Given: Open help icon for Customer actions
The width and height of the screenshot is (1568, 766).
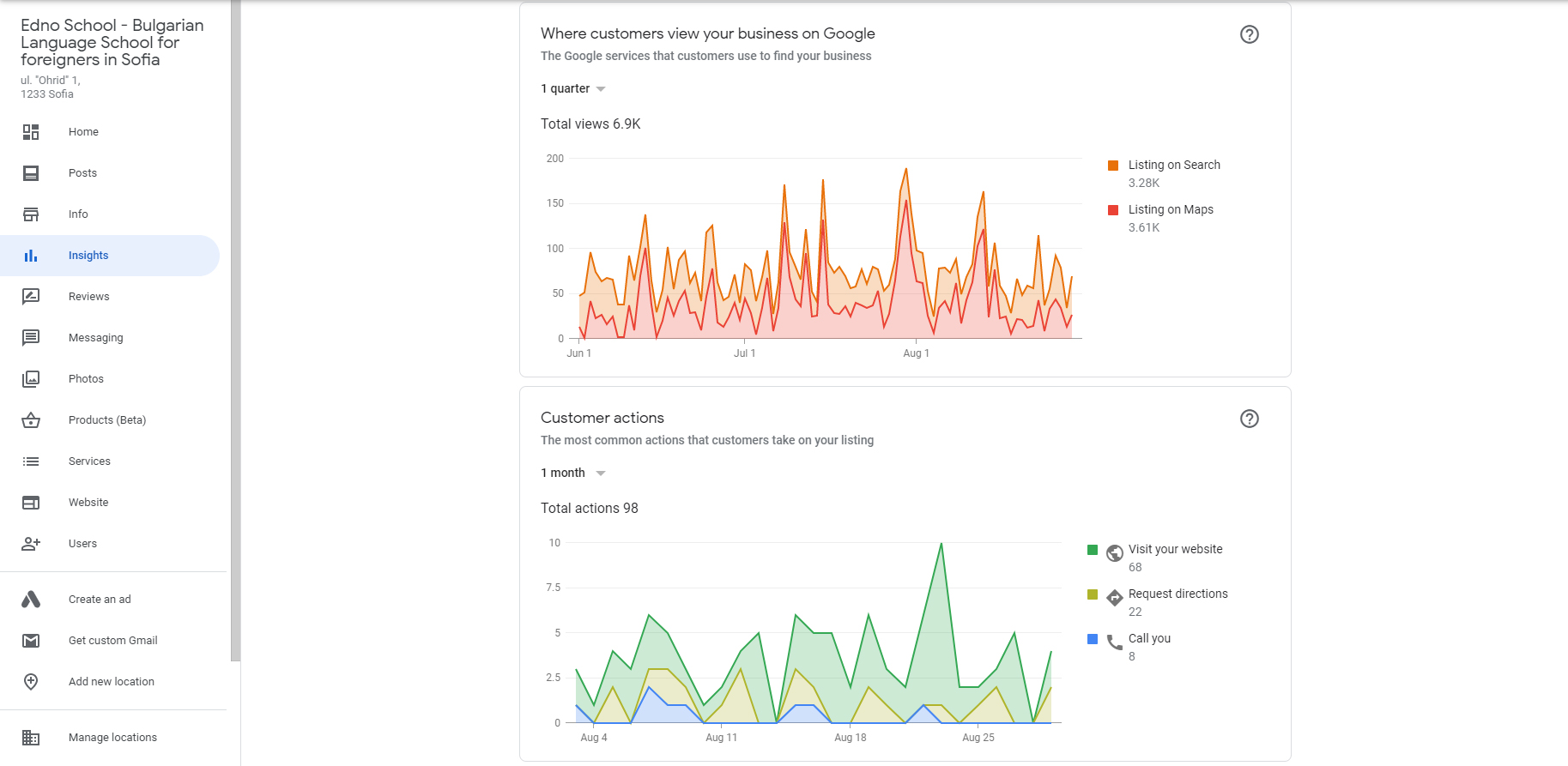Looking at the screenshot, I should (1249, 419).
